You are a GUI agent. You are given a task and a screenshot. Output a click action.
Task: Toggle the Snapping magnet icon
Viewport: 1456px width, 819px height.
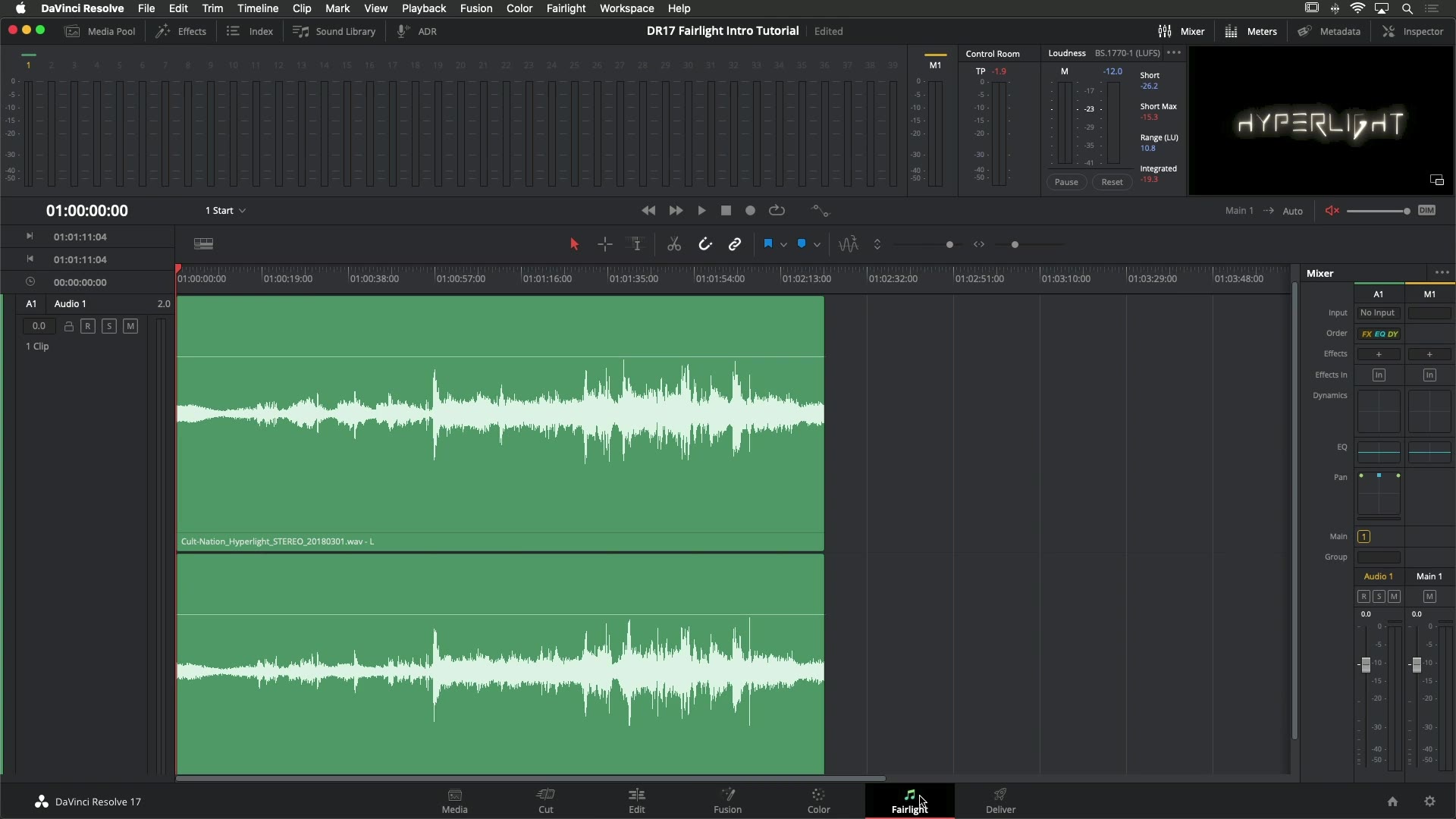[x=705, y=244]
